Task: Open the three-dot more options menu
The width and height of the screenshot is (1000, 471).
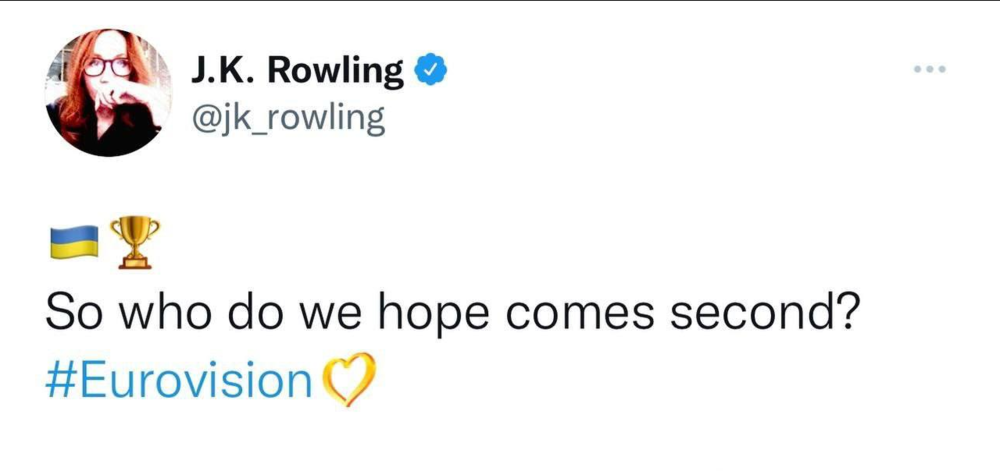Action: tap(928, 70)
